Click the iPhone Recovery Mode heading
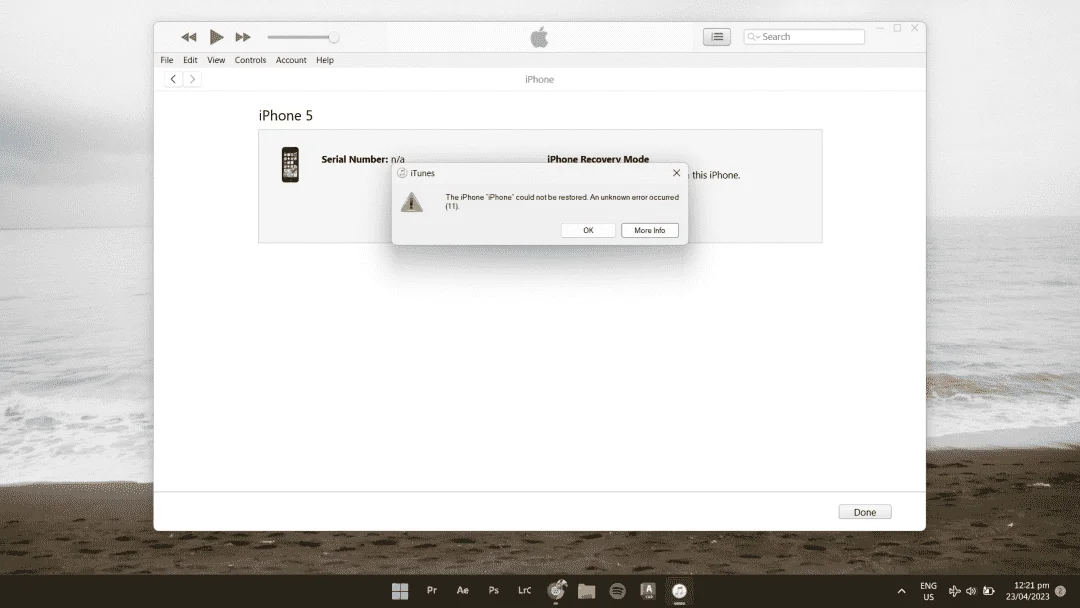This screenshot has height=608, width=1080. click(x=598, y=159)
